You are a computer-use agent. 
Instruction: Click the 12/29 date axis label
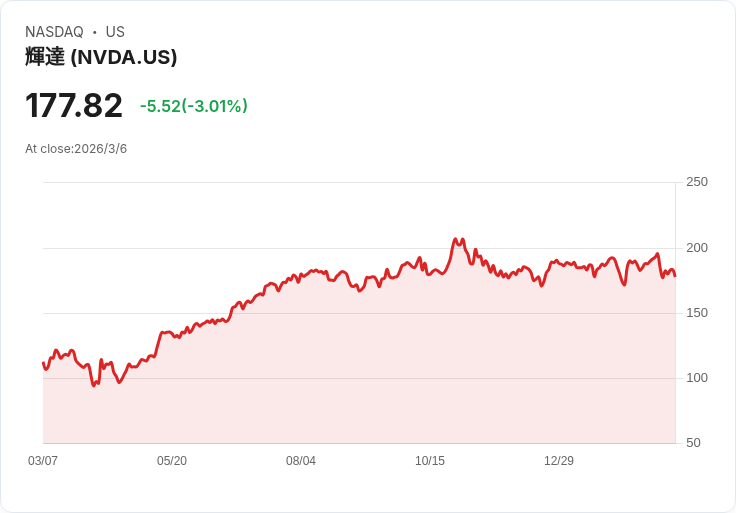559,461
